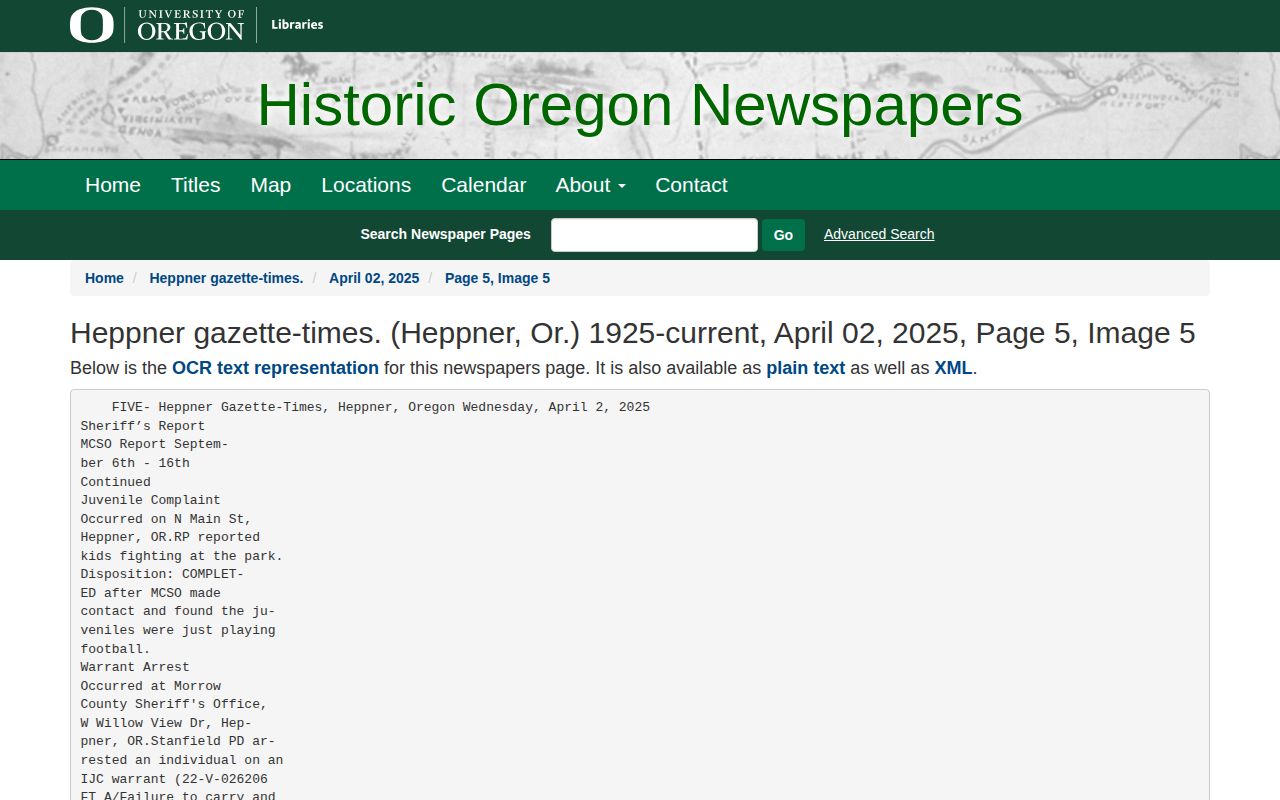Click the 'Warrant Arrest' OCR line

[x=135, y=667]
